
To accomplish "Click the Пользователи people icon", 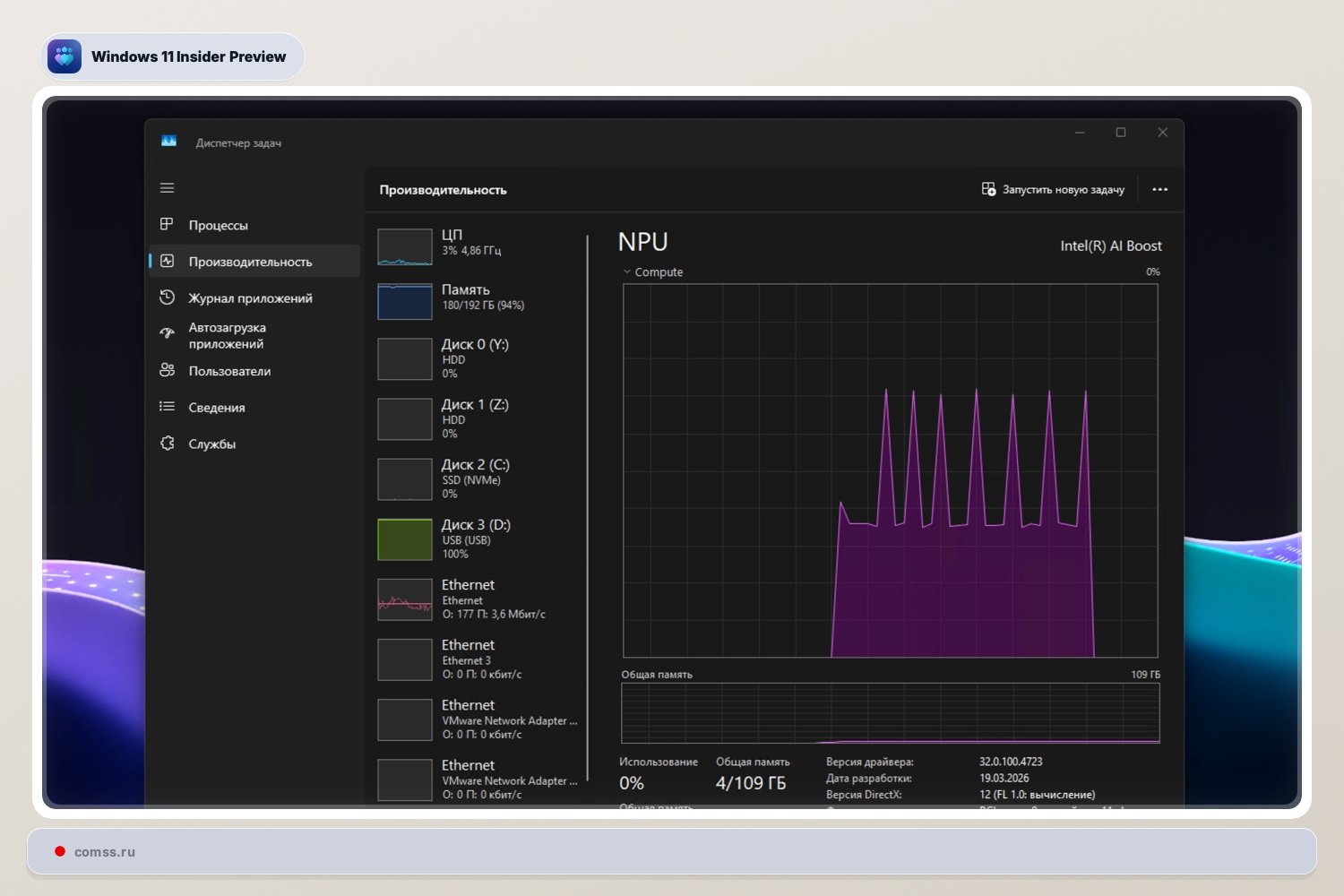I will (167, 370).
